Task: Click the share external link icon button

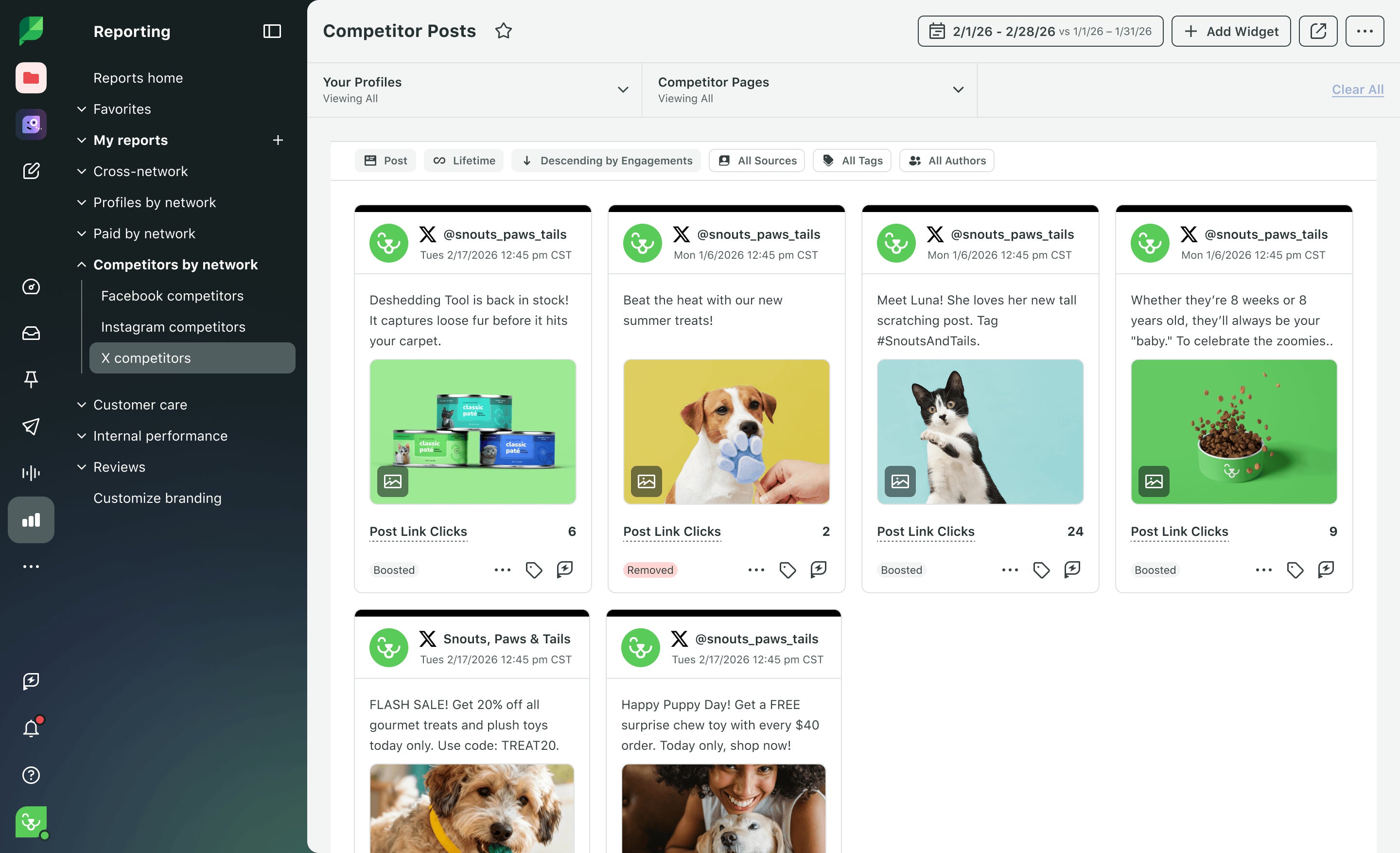Action: coord(1318,31)
